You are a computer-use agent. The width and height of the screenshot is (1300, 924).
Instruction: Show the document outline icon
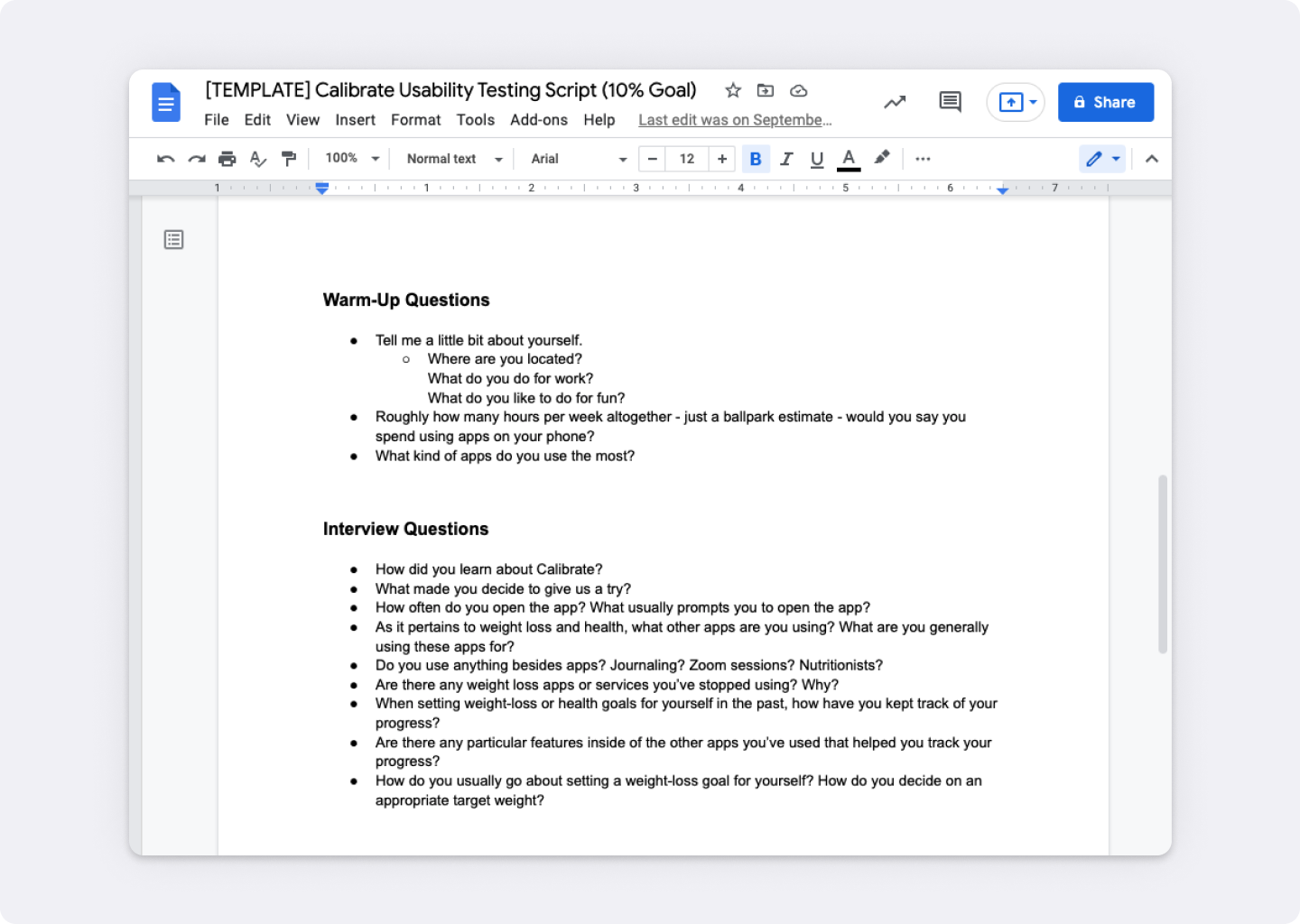click(173, 239)
